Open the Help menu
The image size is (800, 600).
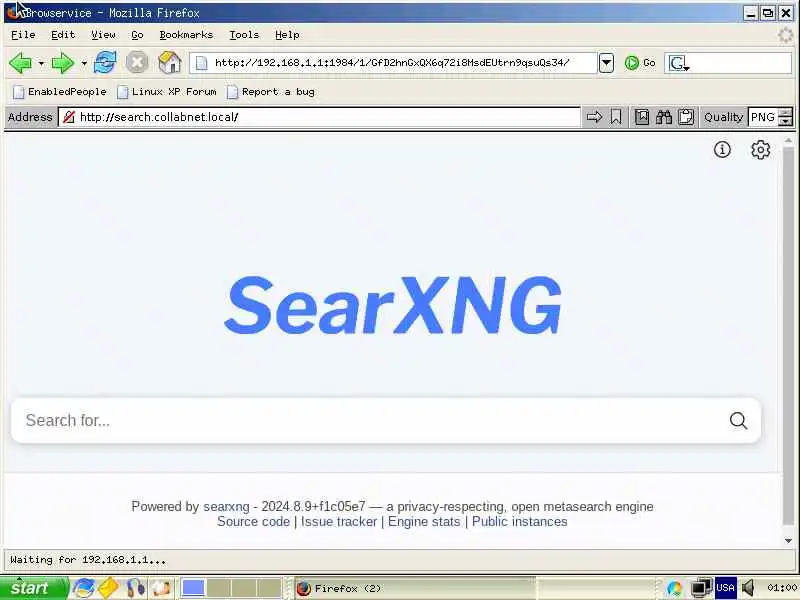click(x=287, y=35)
